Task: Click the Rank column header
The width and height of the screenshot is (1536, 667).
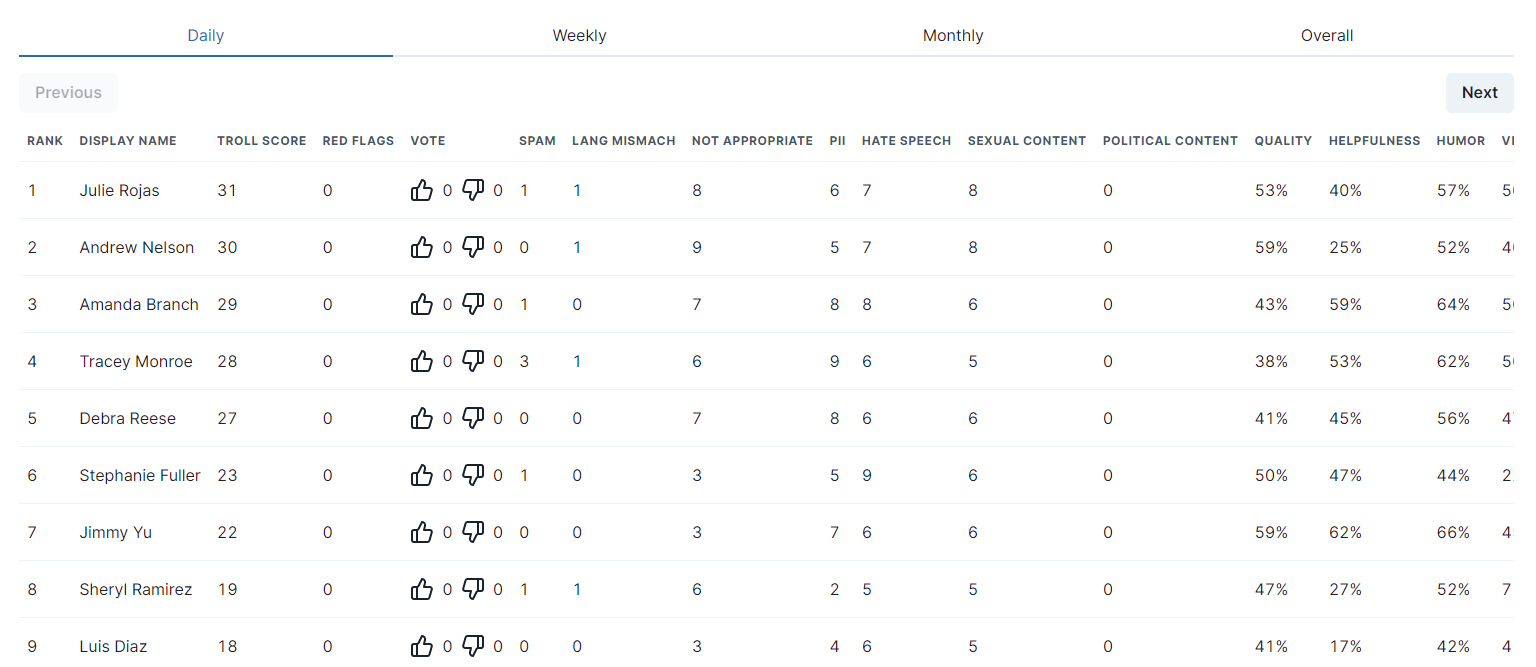Action: [x=45, y=141]
